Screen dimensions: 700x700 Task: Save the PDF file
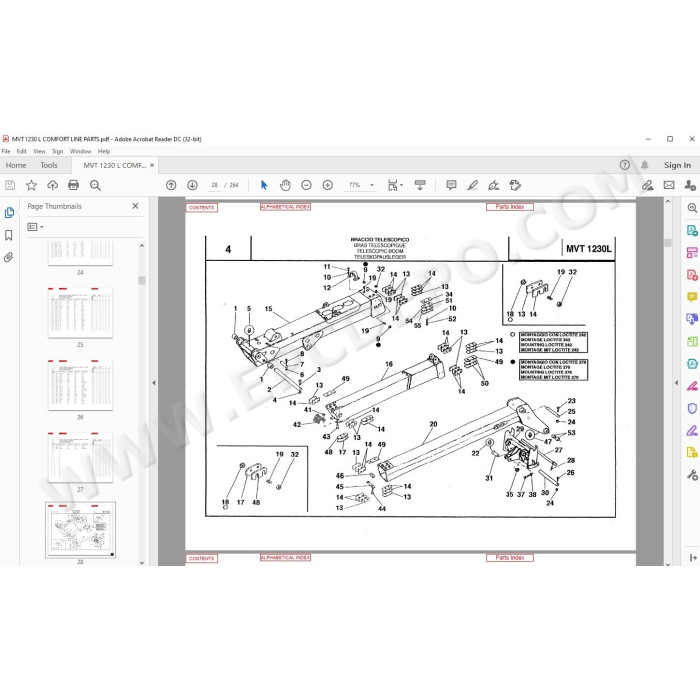[x=10, y=185]
